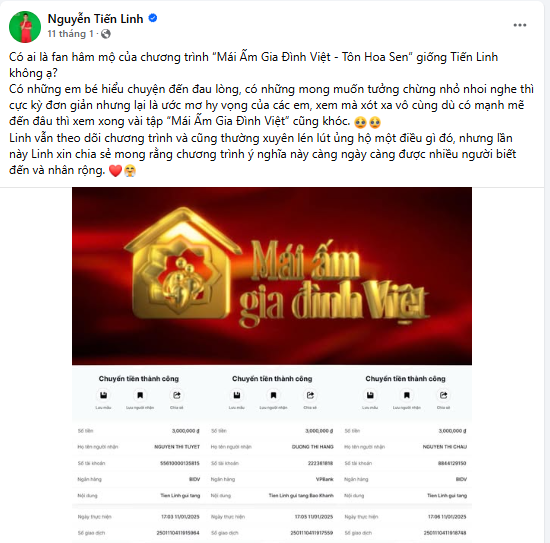Click first Chuyển tiền thành công heading
This screenshot has width=550, height=543.
click(139, 378)
